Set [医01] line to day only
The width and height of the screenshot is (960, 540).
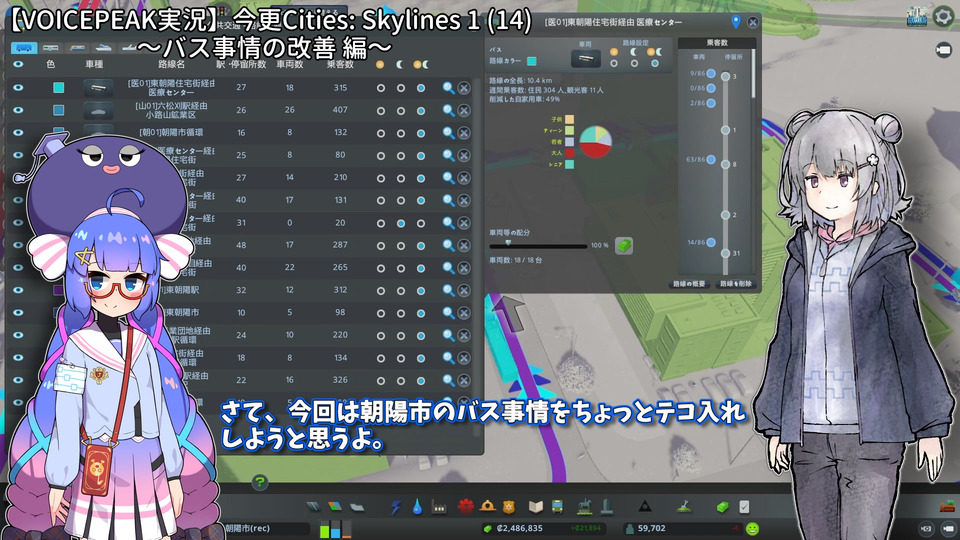pyautogui.click(x=381, y=88)
